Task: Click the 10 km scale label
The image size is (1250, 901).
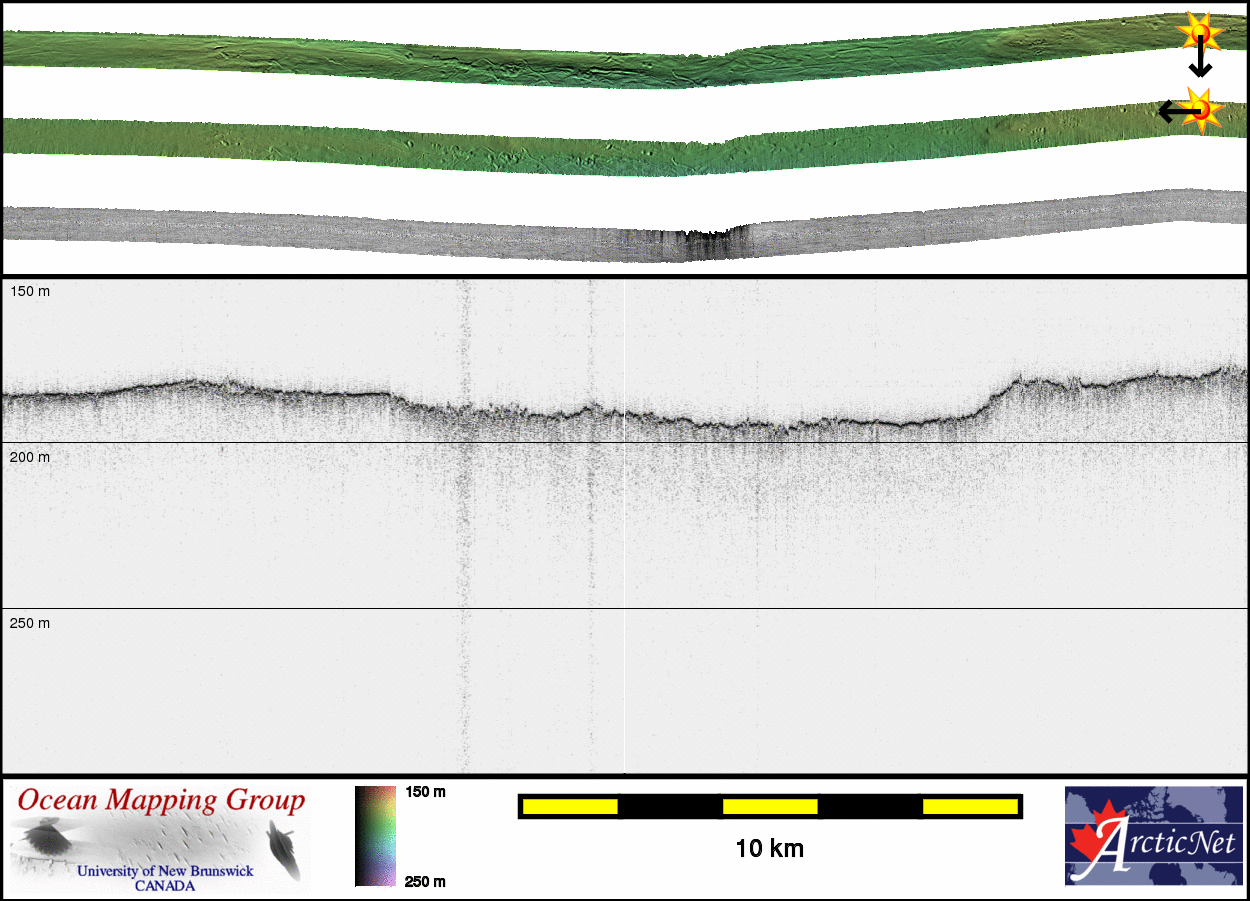Action: click(x=769, y=849)
